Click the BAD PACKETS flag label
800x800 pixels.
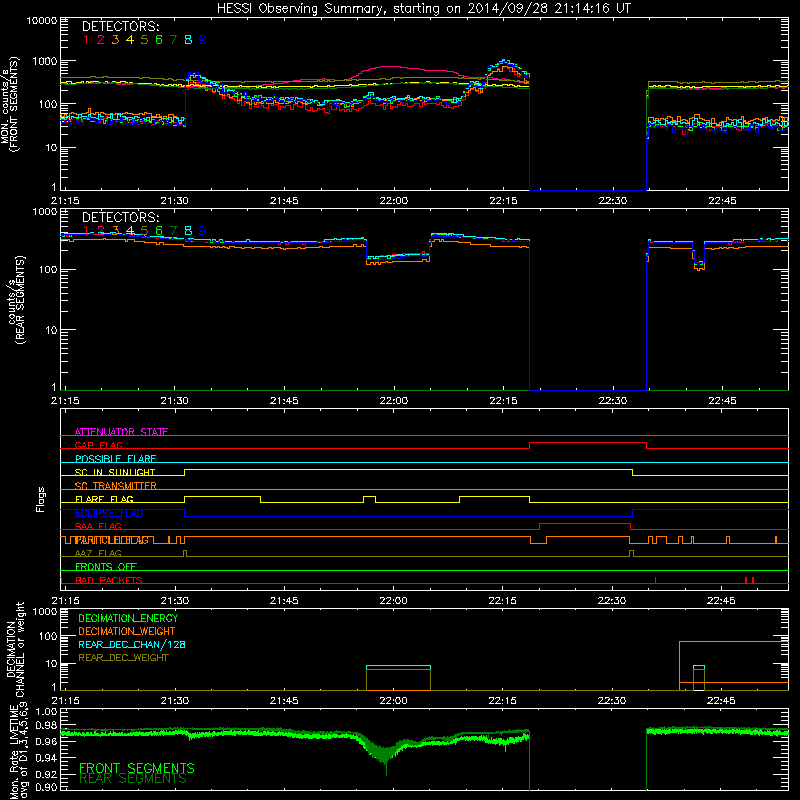[109, 580]
